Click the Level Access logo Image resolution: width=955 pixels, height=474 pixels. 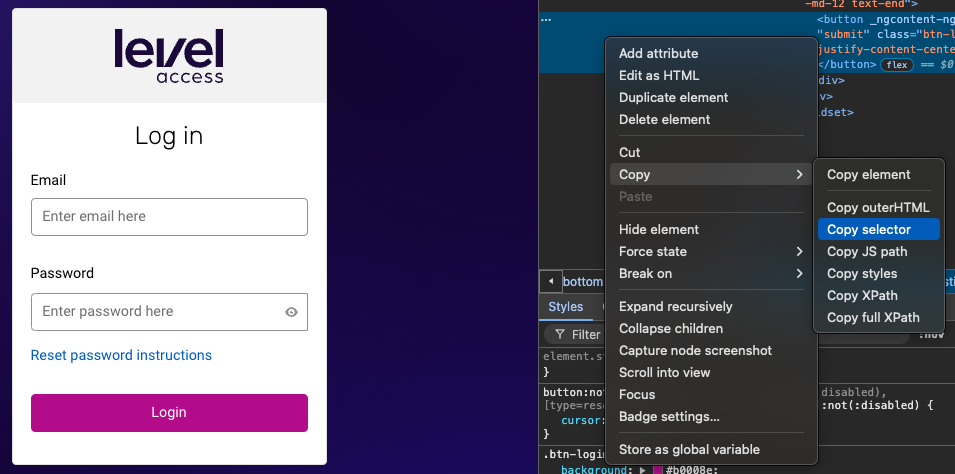pyautogui.click(x=169, y=55)
